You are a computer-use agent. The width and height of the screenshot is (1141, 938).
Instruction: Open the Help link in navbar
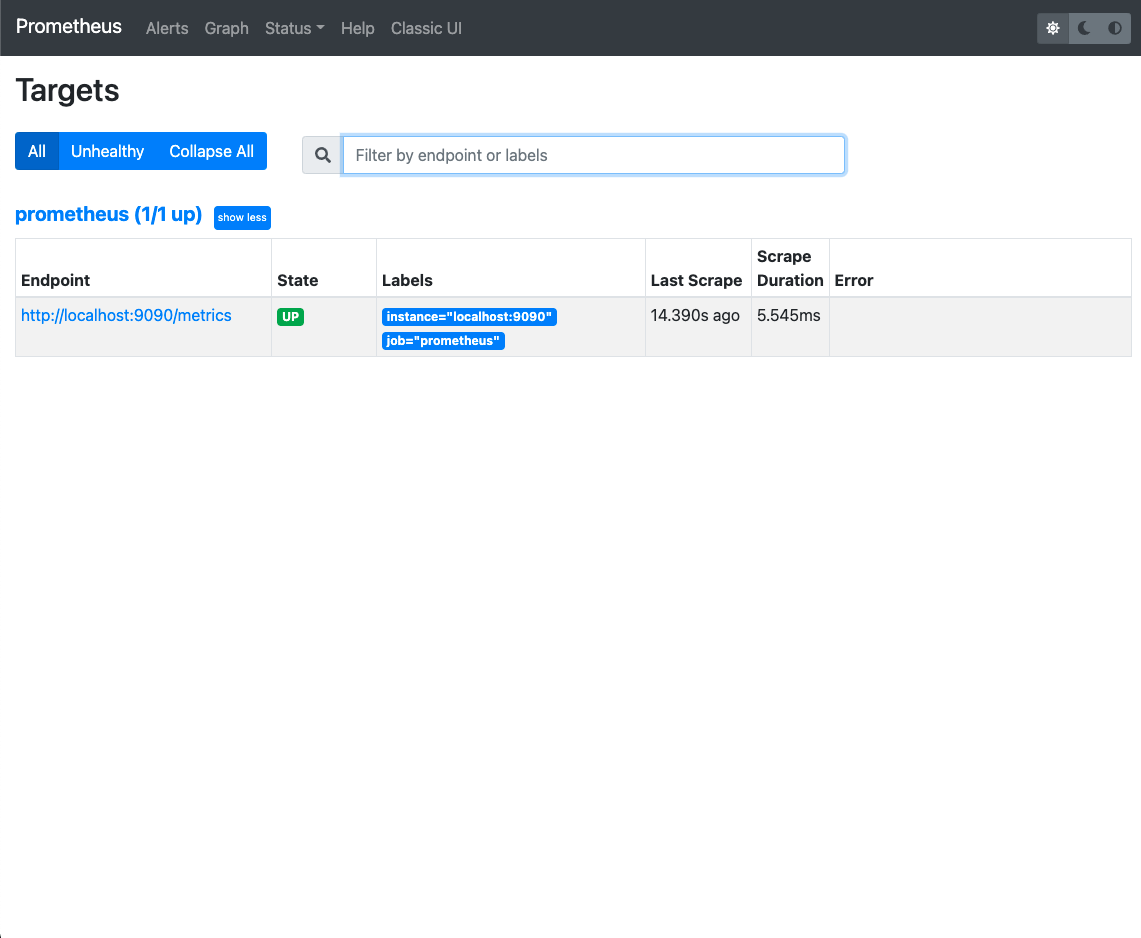pyautogui.click(x=357, y=28)
